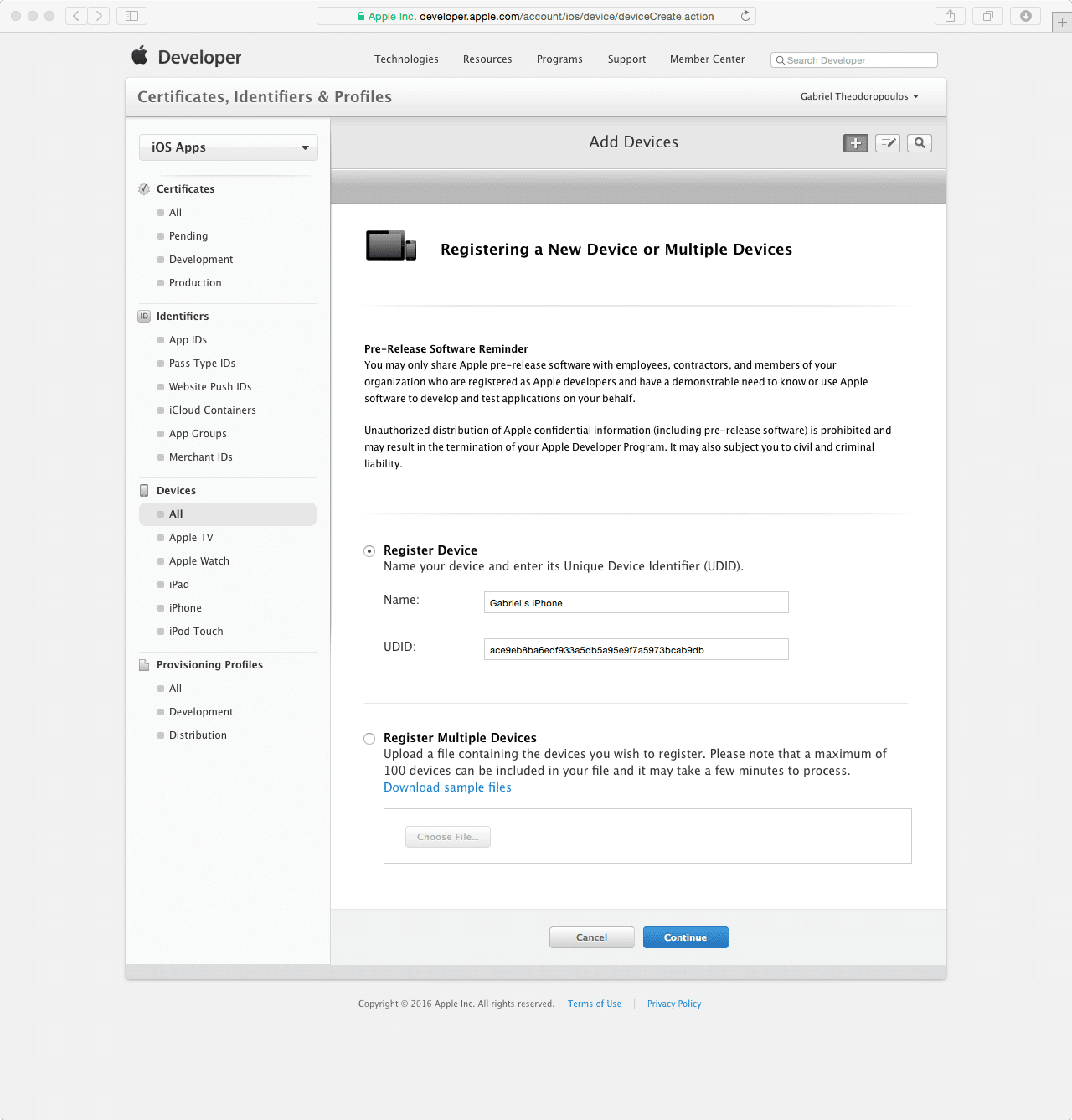Click the Safari address bar

pos(536,16)
